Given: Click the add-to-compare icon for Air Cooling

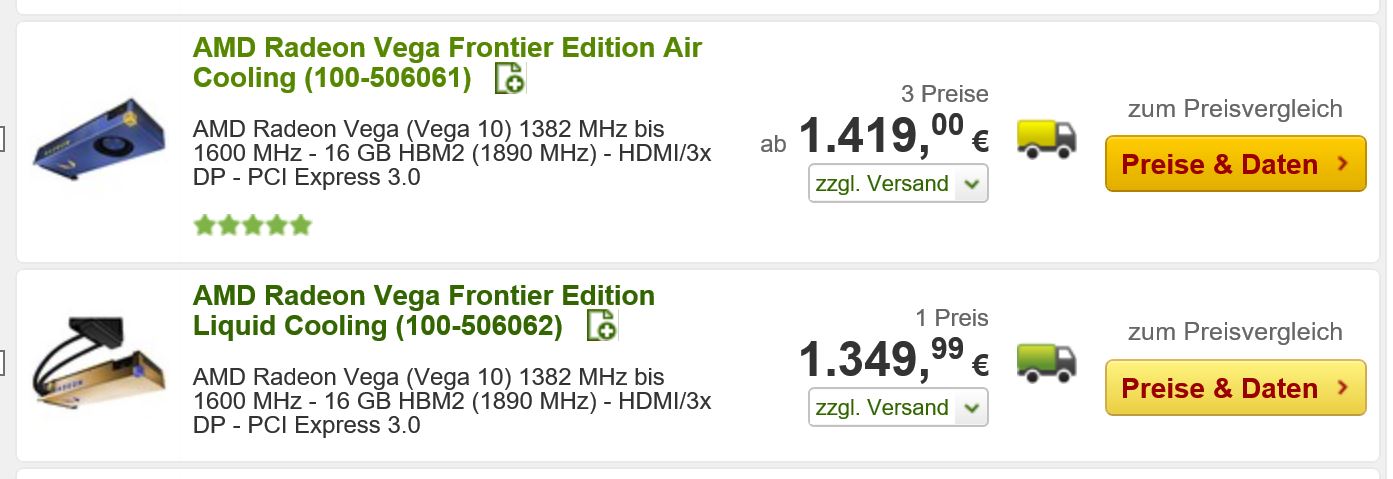Looking at the screenshot, I should pyautogui.click(x=510, y=78).
